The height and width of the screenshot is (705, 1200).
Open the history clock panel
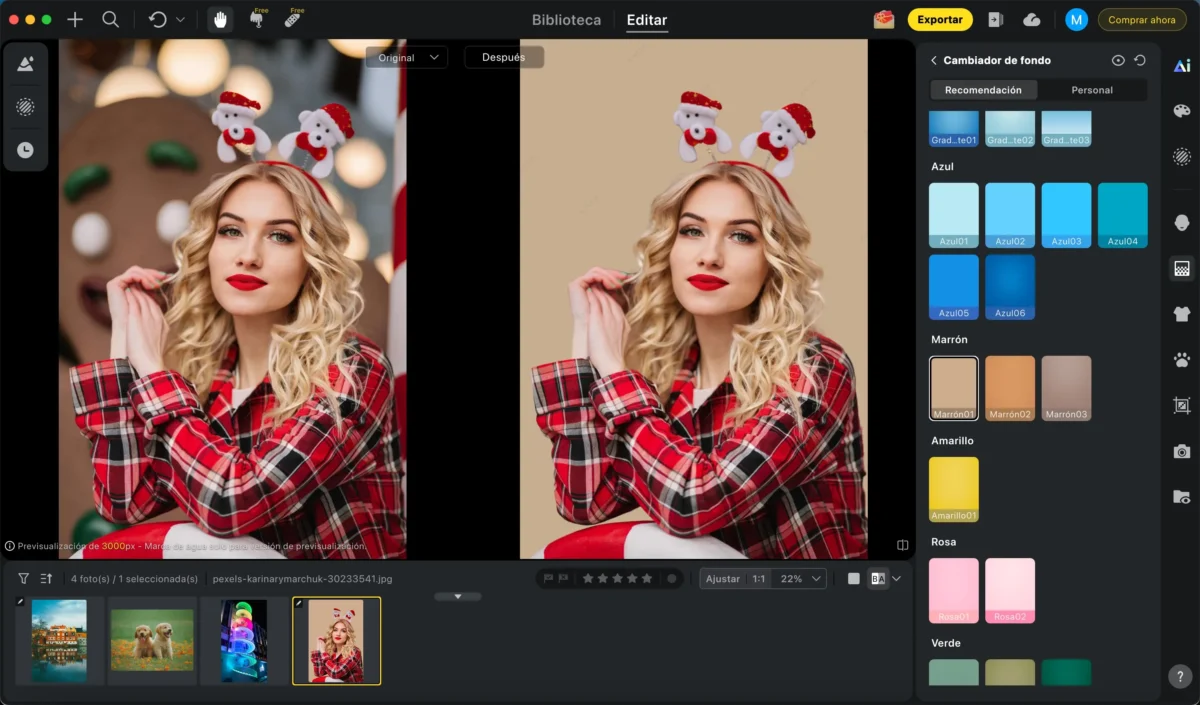pyautogui.click(x=26, y=150)
